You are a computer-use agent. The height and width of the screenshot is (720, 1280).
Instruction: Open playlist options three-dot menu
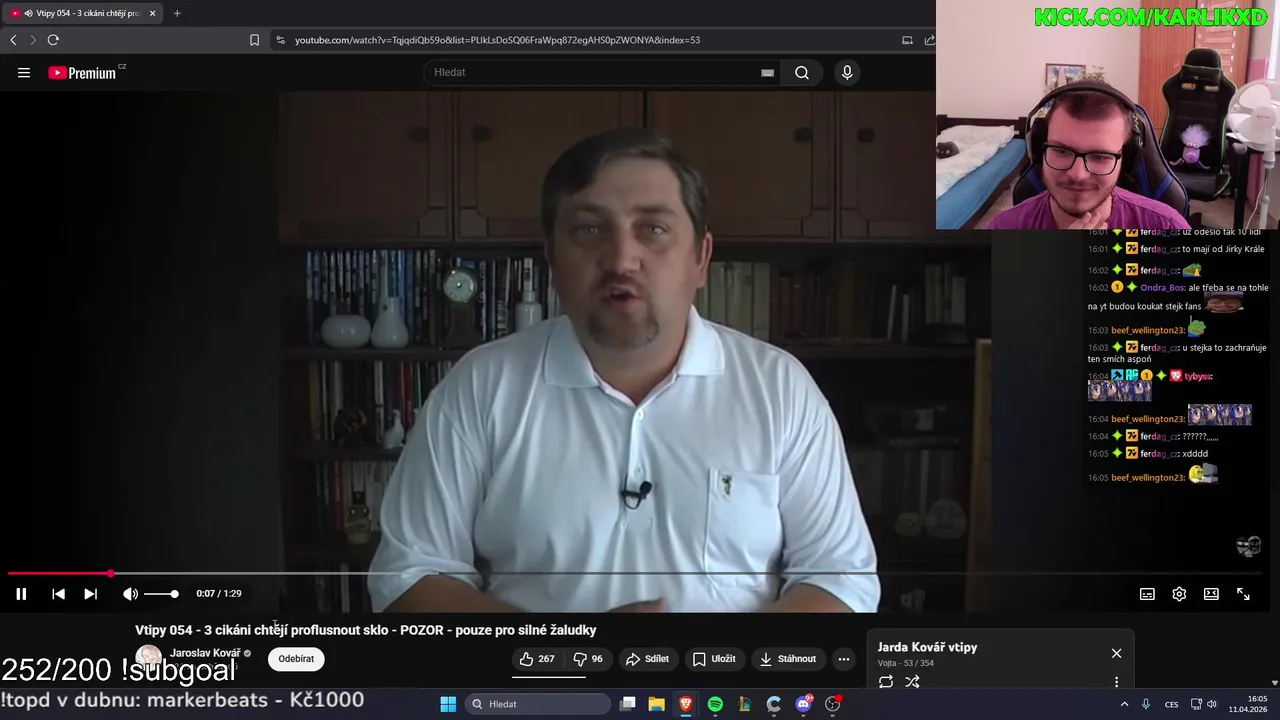[x=1116, y=682]
